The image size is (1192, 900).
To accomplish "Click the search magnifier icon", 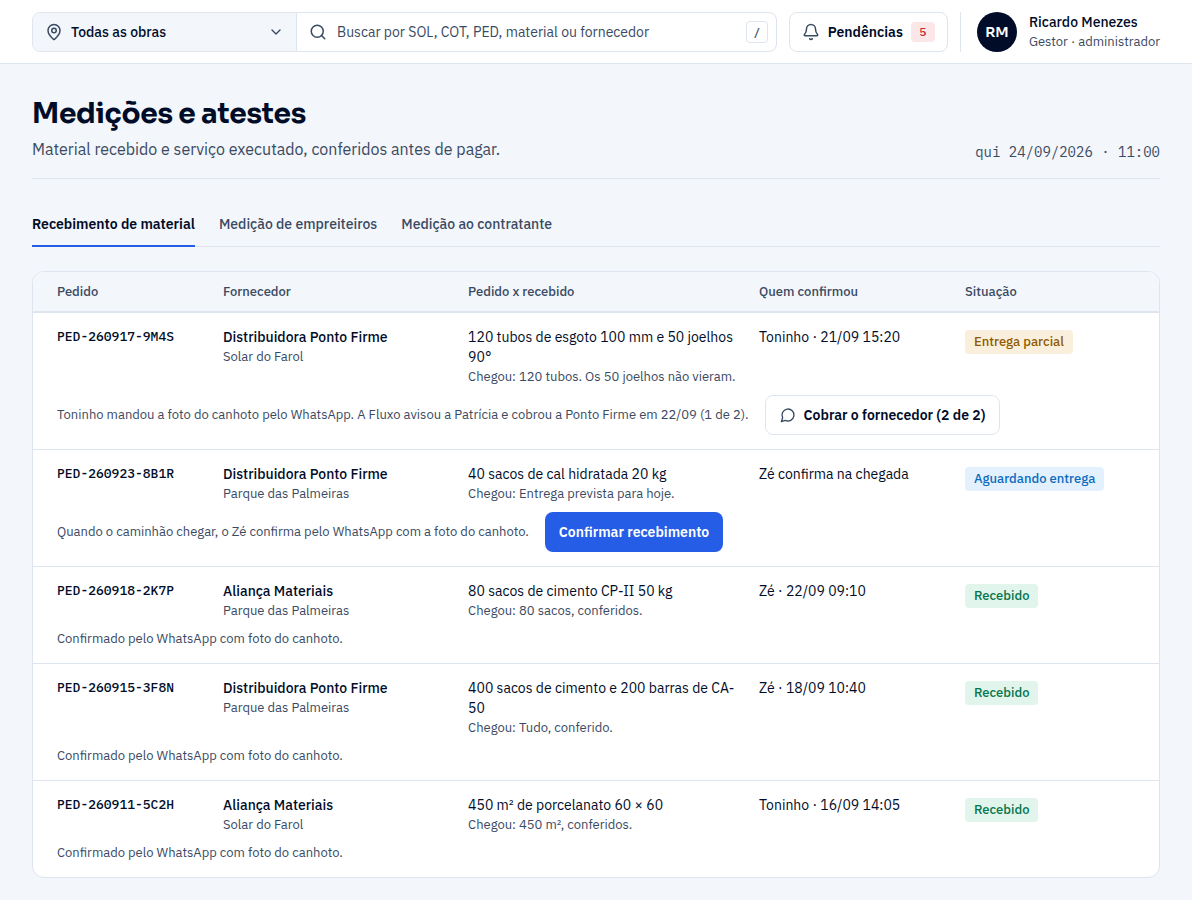I will tap(318, 32).
